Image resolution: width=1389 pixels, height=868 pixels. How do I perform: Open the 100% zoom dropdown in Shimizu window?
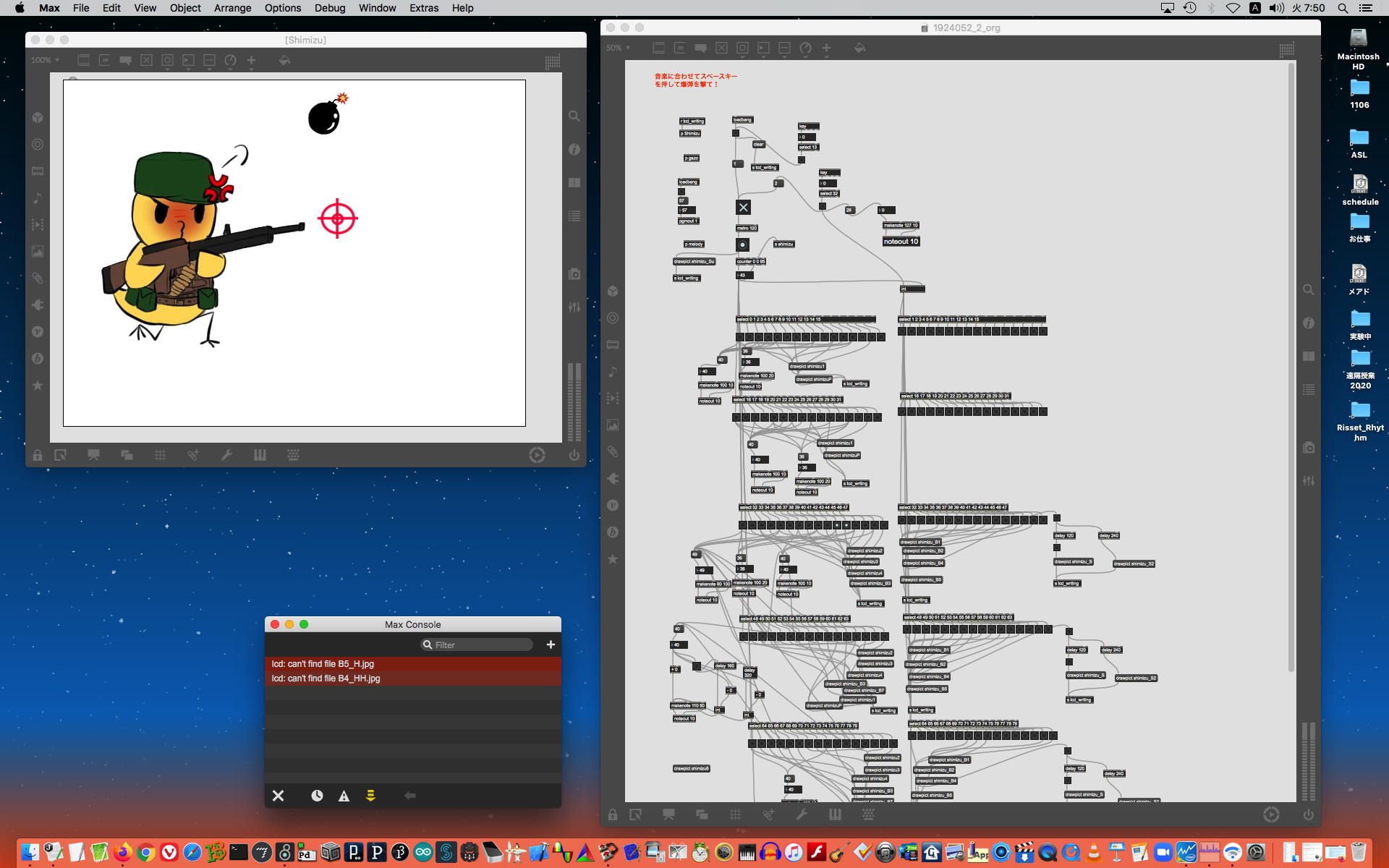tap(45, 60)
